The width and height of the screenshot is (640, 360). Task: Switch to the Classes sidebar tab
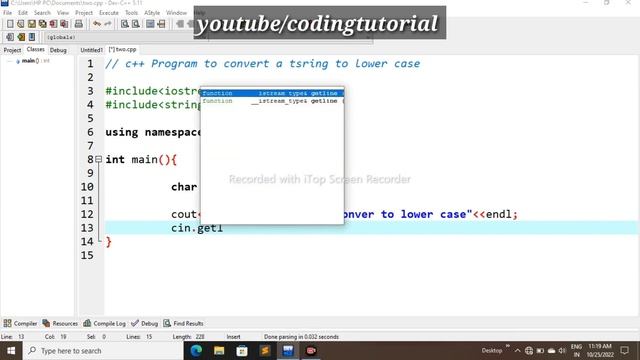[x=36, y=49]
